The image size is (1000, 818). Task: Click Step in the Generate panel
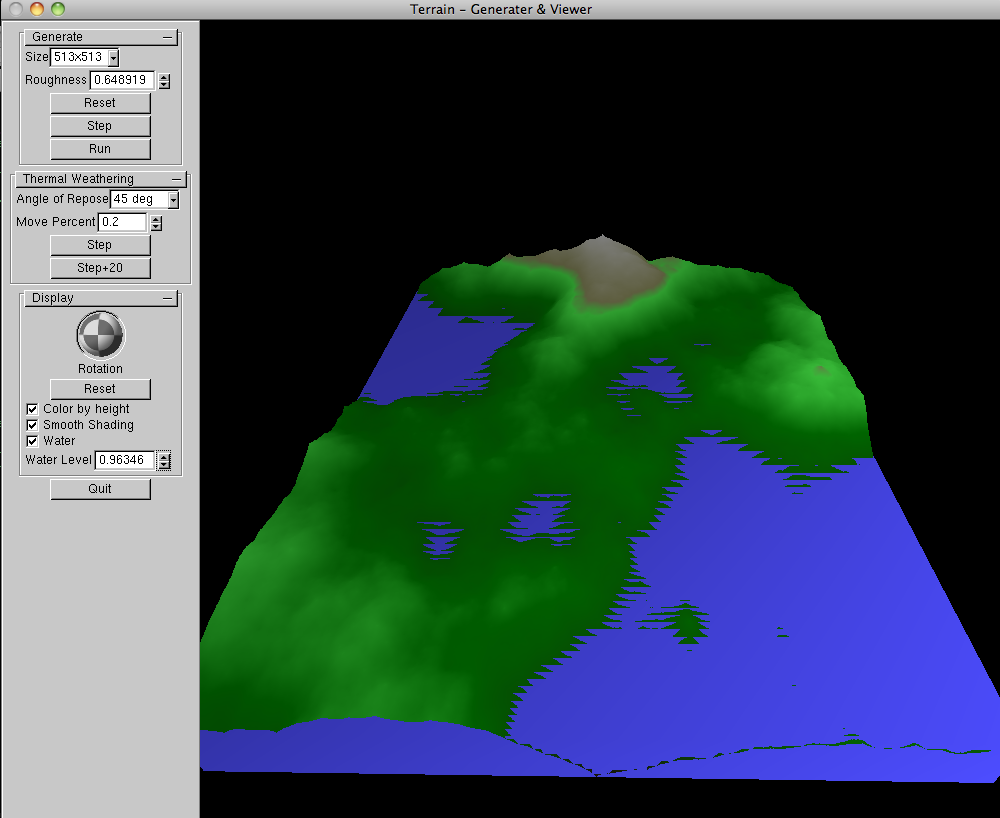tap(100, 126)
